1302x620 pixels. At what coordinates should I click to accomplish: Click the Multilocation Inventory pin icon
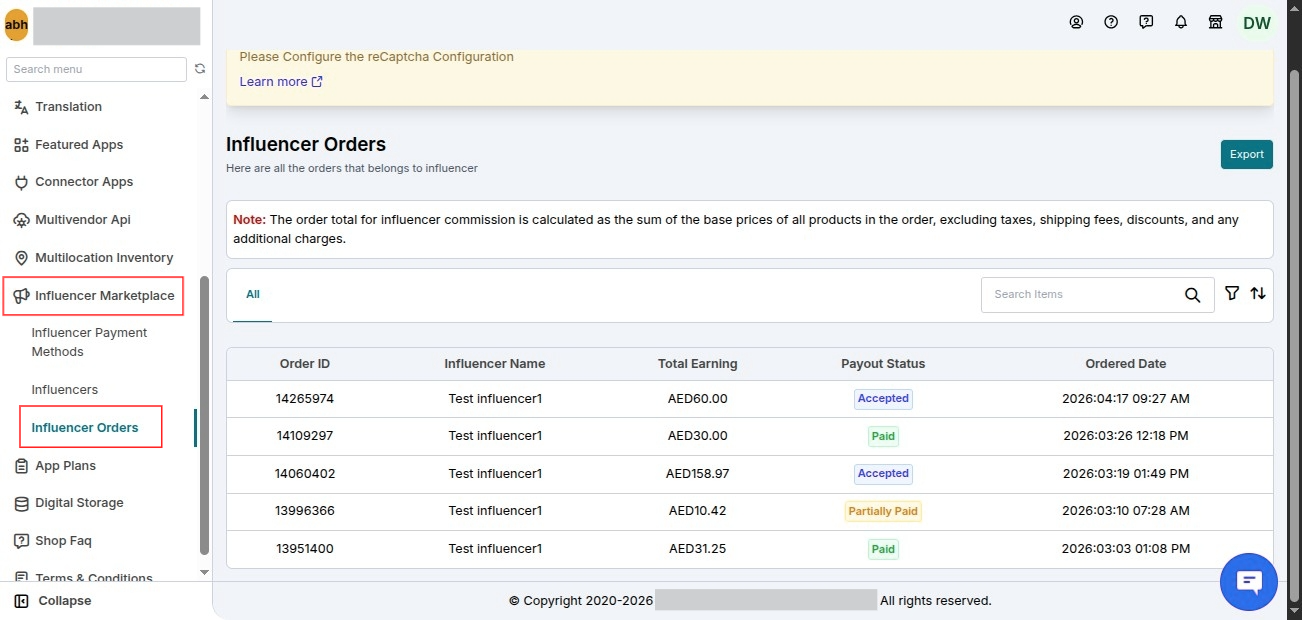tap(21, 258)
